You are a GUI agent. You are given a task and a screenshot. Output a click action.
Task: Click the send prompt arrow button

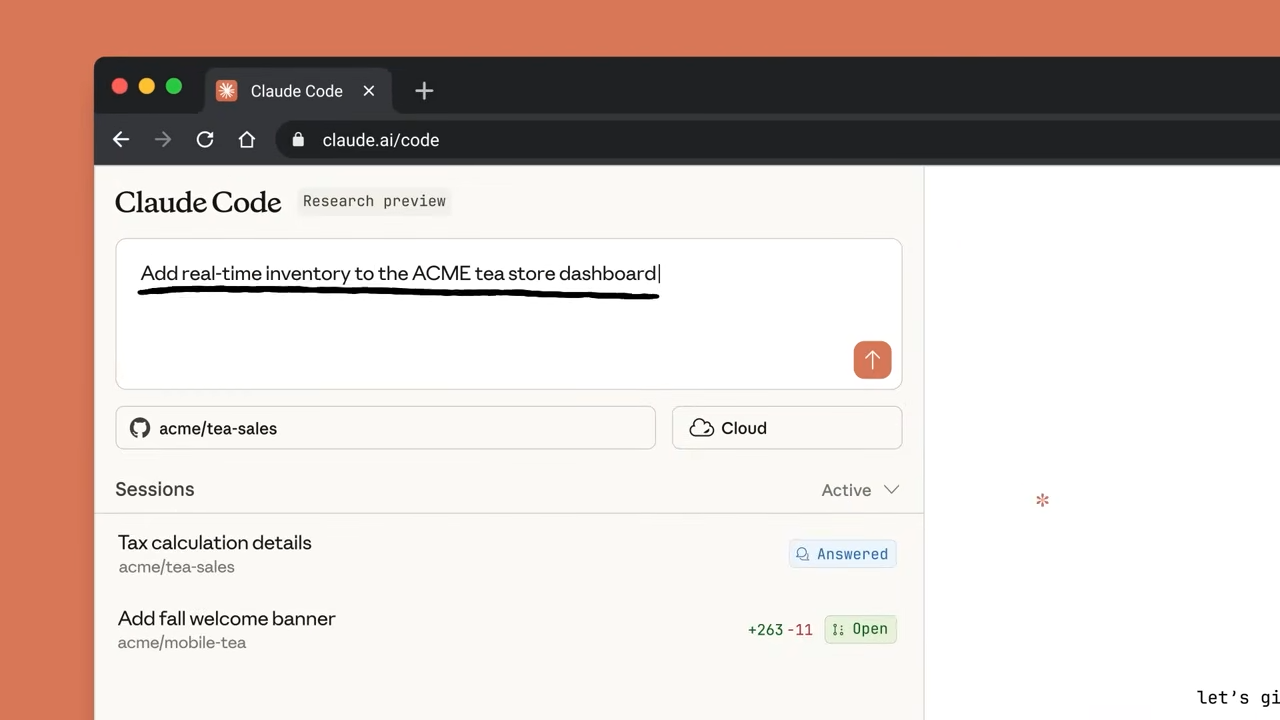(x=872, y=360)
